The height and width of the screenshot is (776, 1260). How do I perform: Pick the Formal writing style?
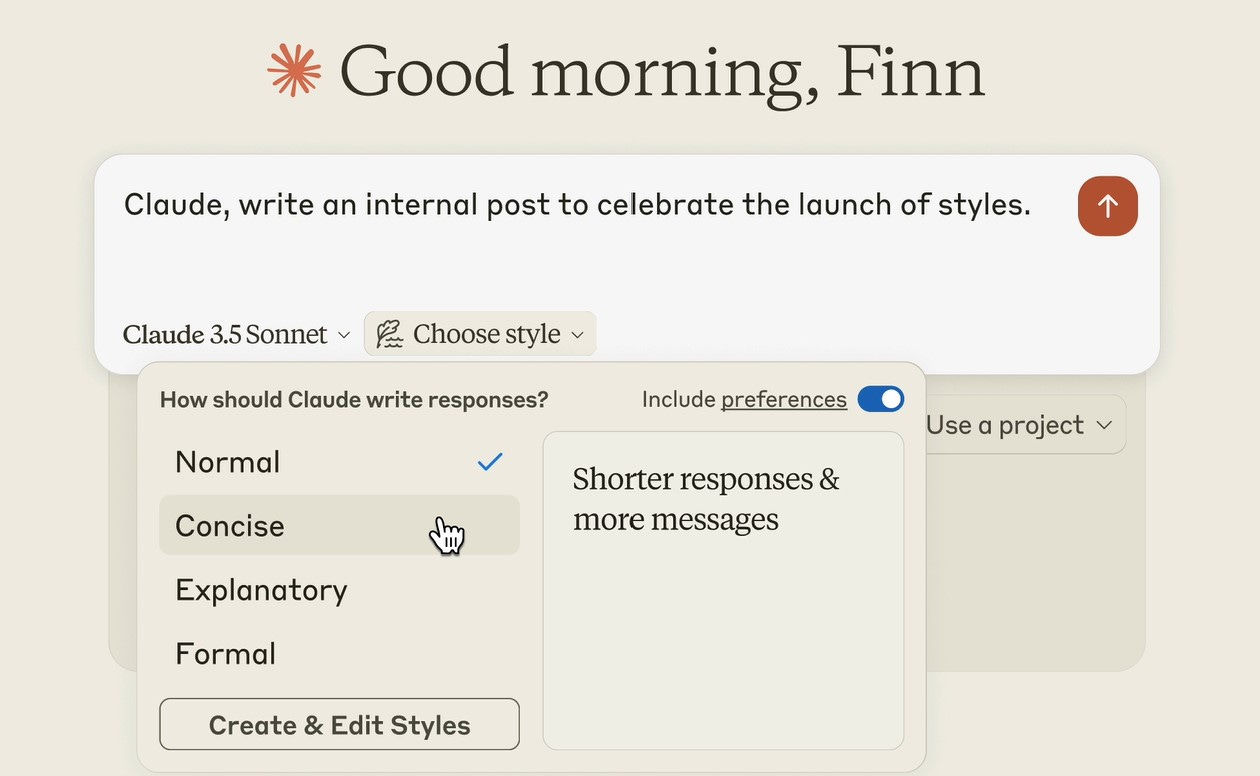[x=339, y=654]
